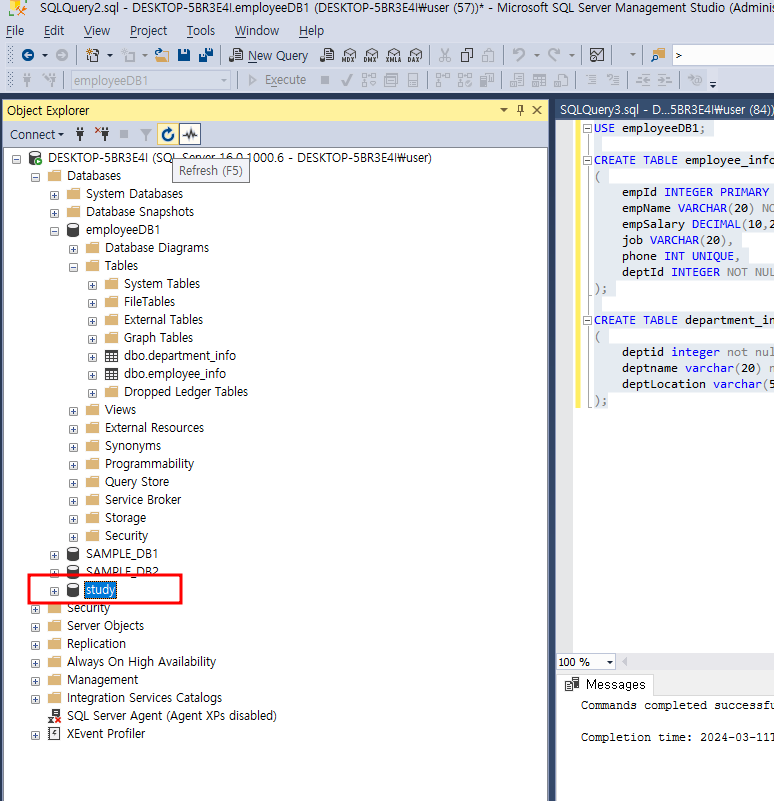
Task: Click the Decrease Indent icon
Action: pos(643,80)
